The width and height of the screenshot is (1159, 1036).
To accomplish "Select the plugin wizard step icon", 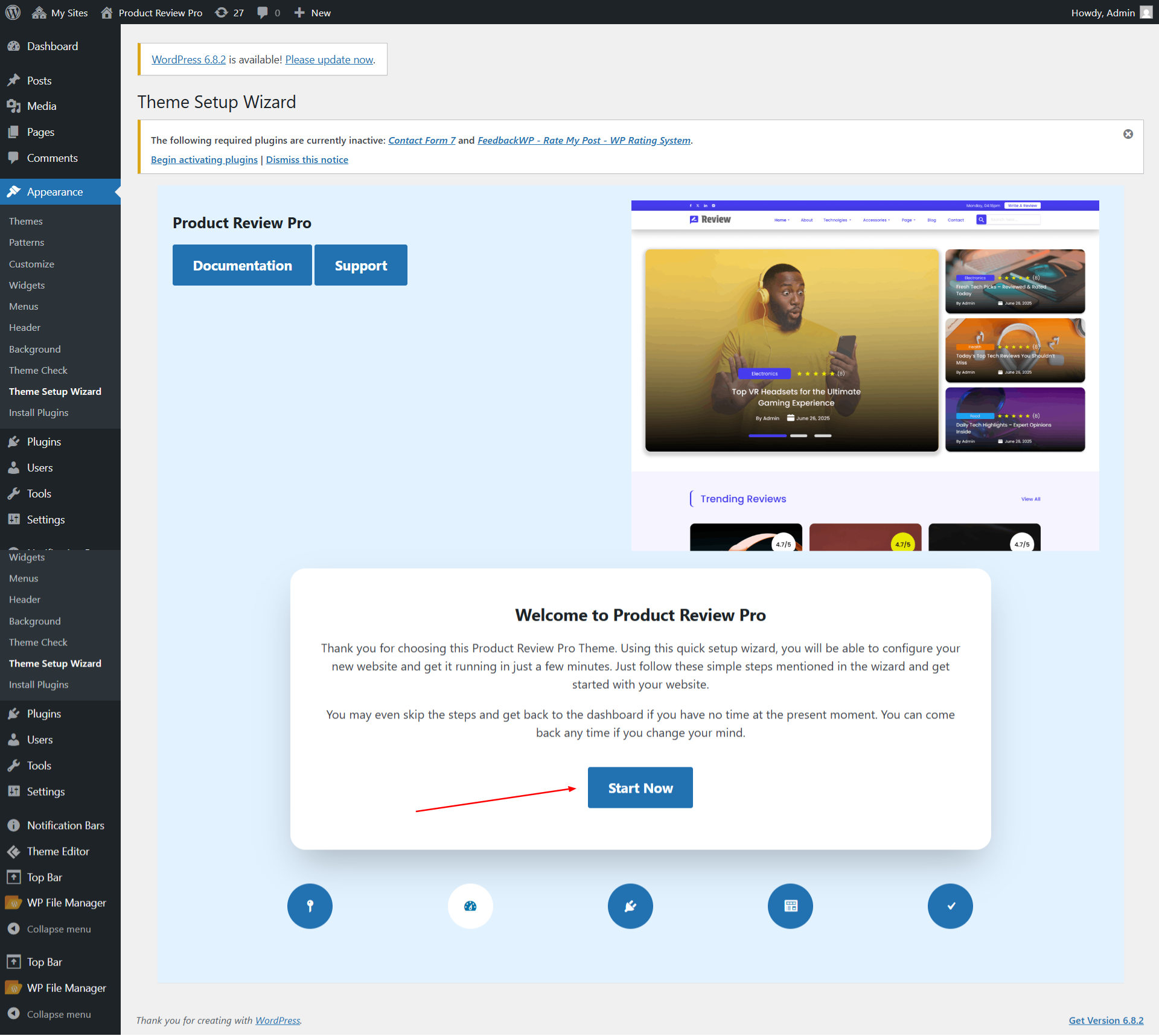I will pyautogui.click(x=630, y=906).
